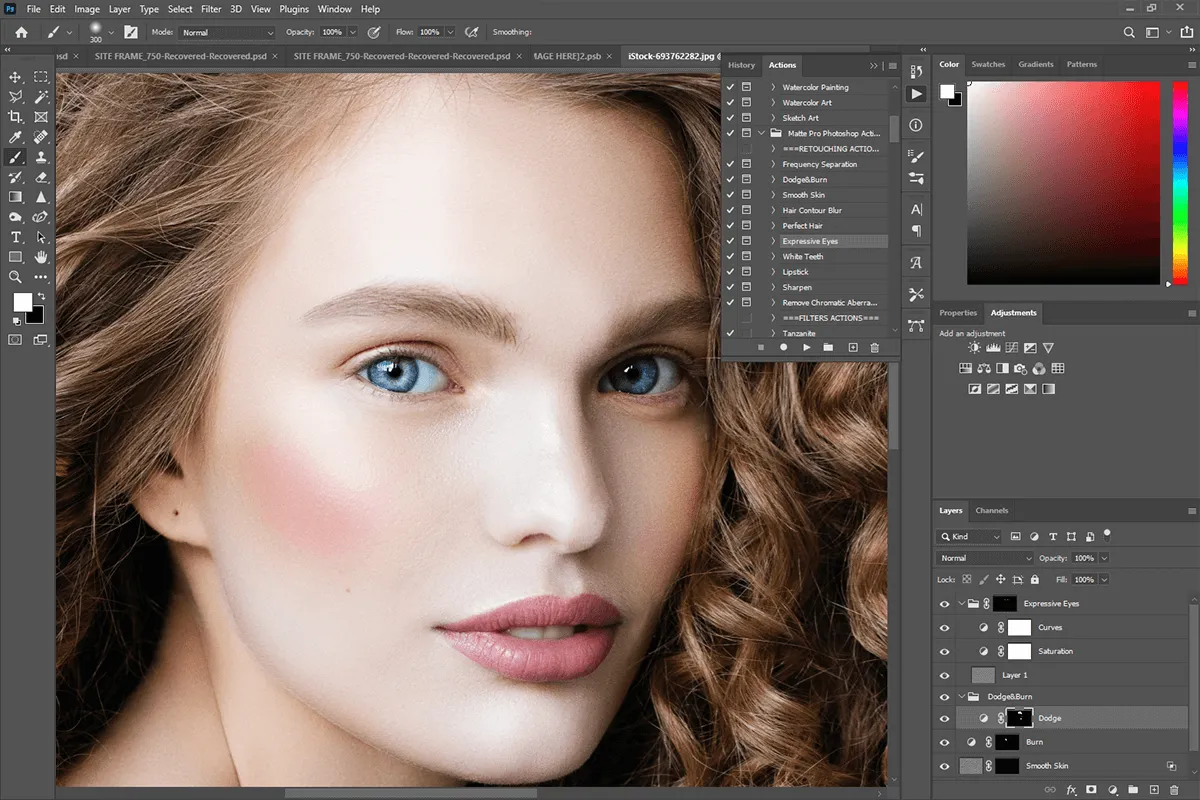The height and width of the screenshot is (800, 1200).
Task: Toggle visibility of the Smooth Skin layer
Action: 944,765
